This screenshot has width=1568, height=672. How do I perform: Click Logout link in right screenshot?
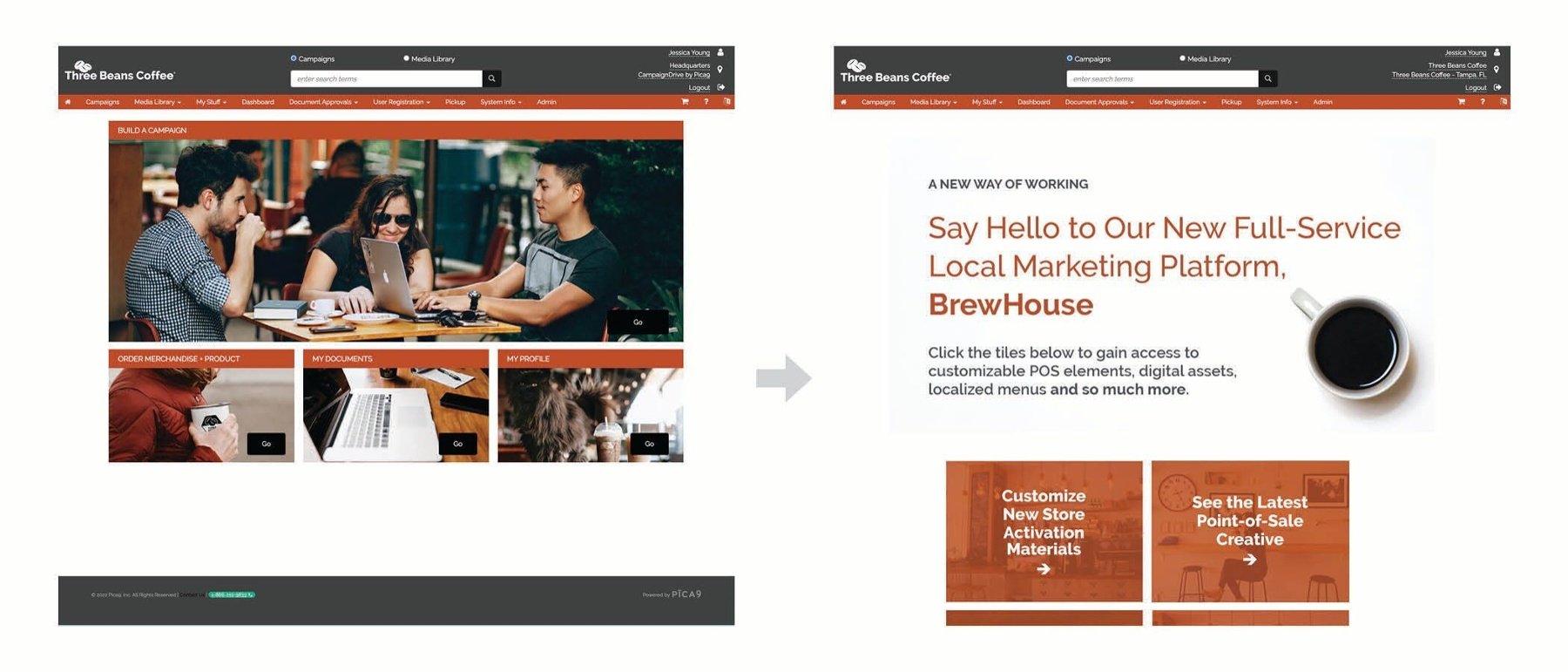tap(1476, 87)
